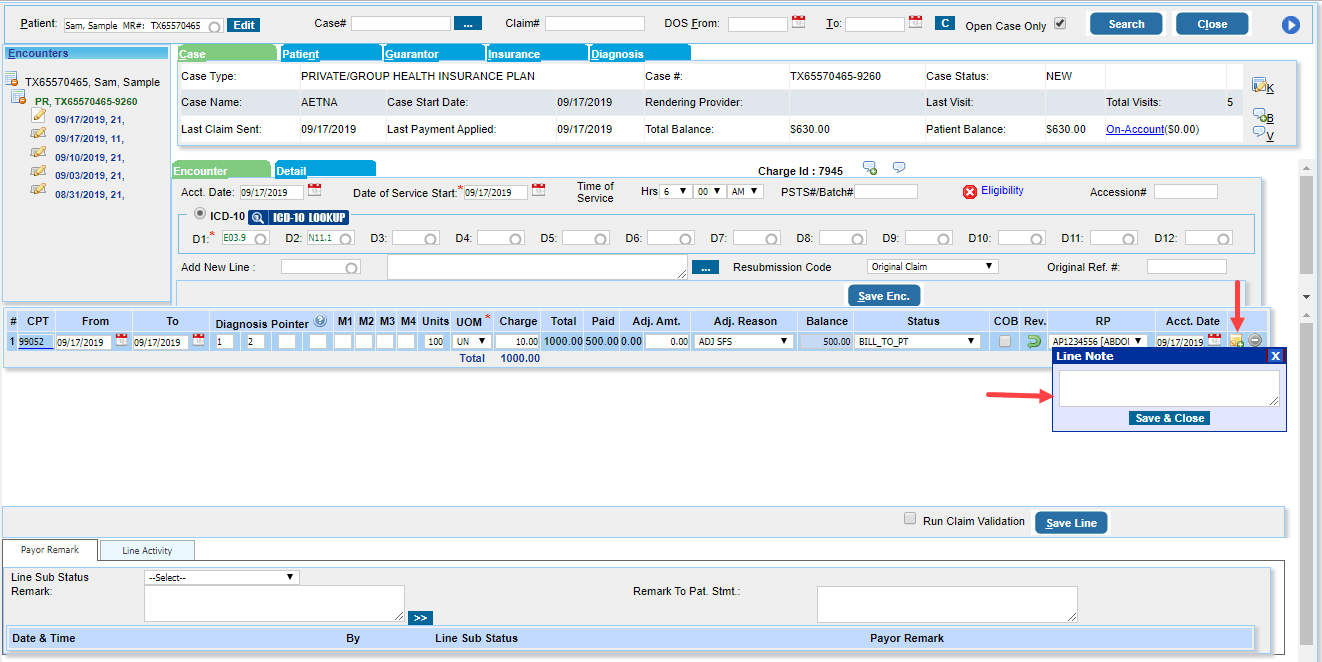Click the V comment icon in case panel
The width and height of the screenshot is (1322, 662).
(1259, 132)
